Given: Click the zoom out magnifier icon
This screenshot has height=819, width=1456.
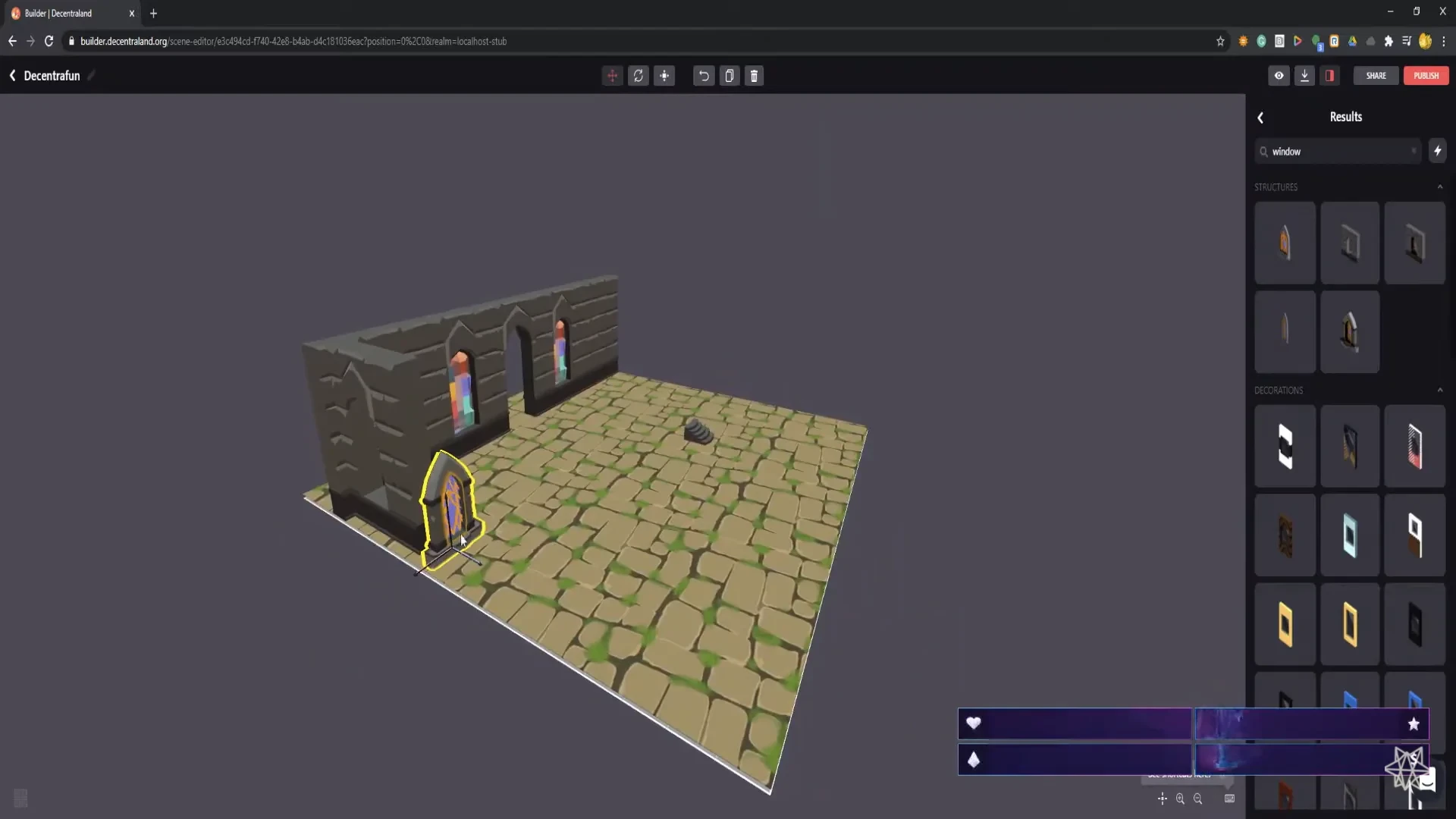Looking at the screenshot, I should [1198, 799].
